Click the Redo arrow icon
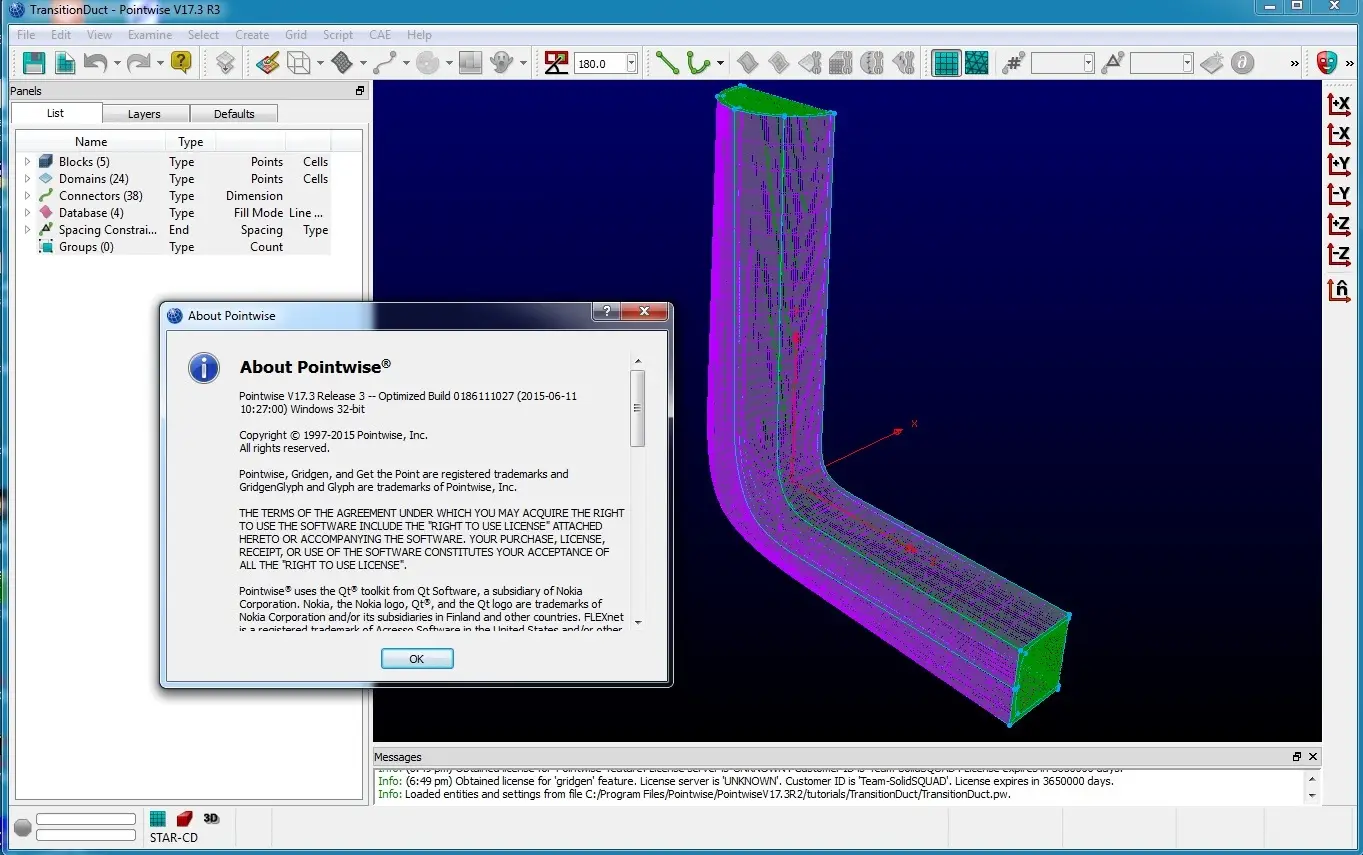The image size is (1363, 855). [138, 63]
